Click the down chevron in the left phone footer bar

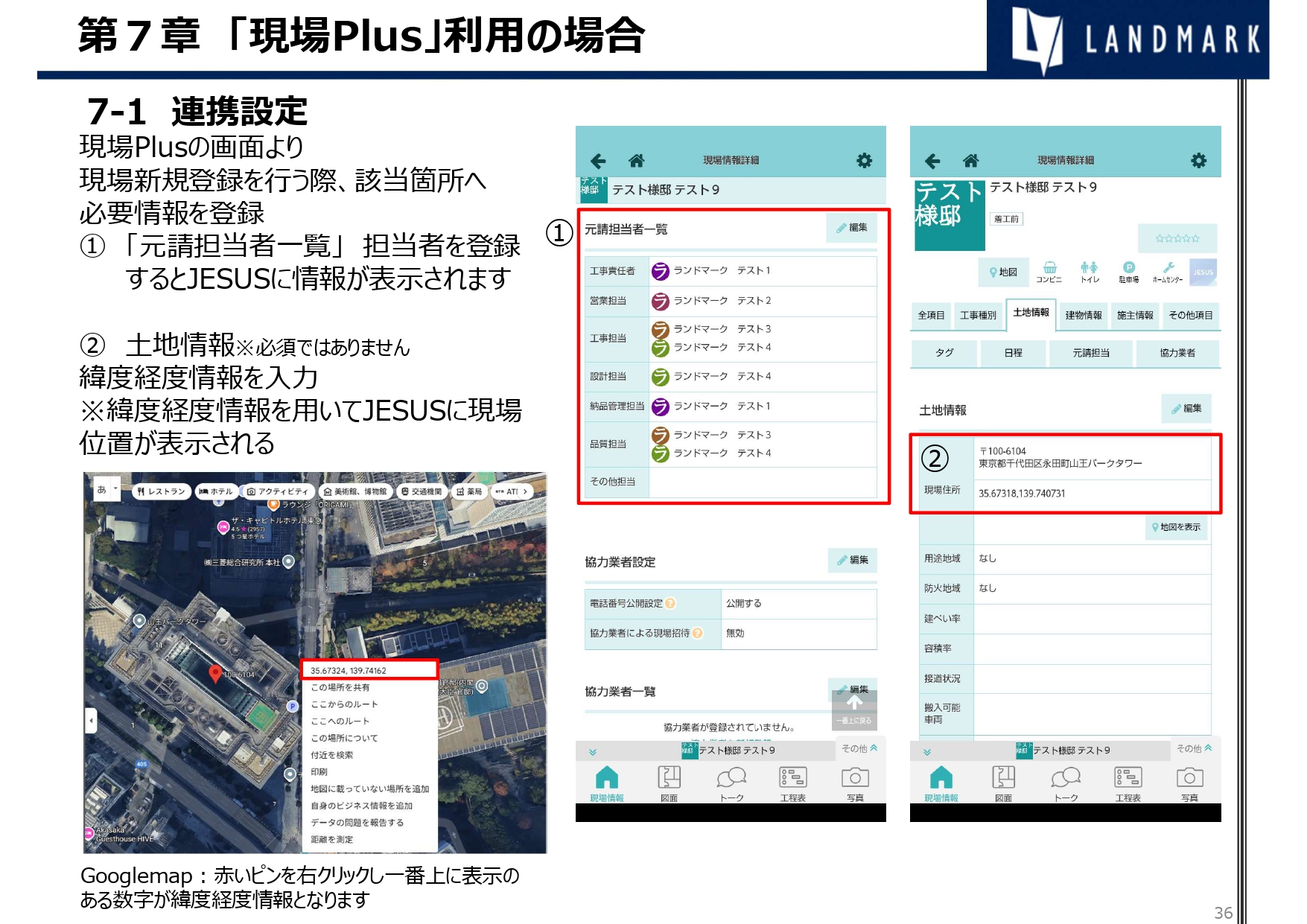593,752
